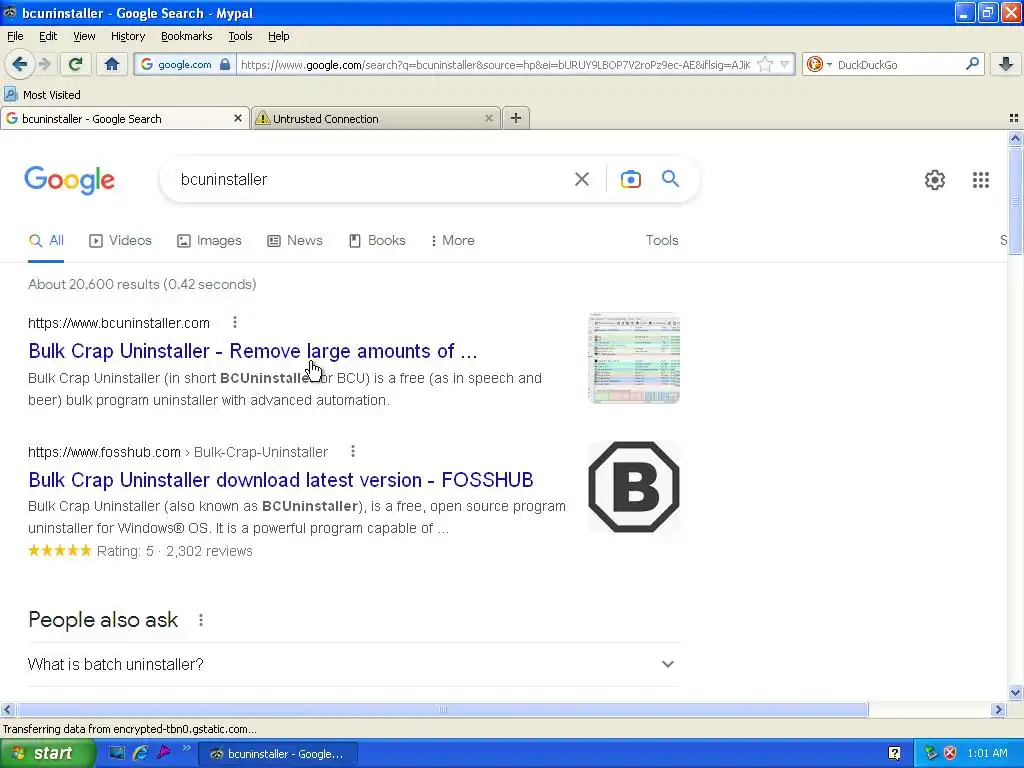Open the browser Tools menu
1024x768 pixels.
tap(240, 36)
